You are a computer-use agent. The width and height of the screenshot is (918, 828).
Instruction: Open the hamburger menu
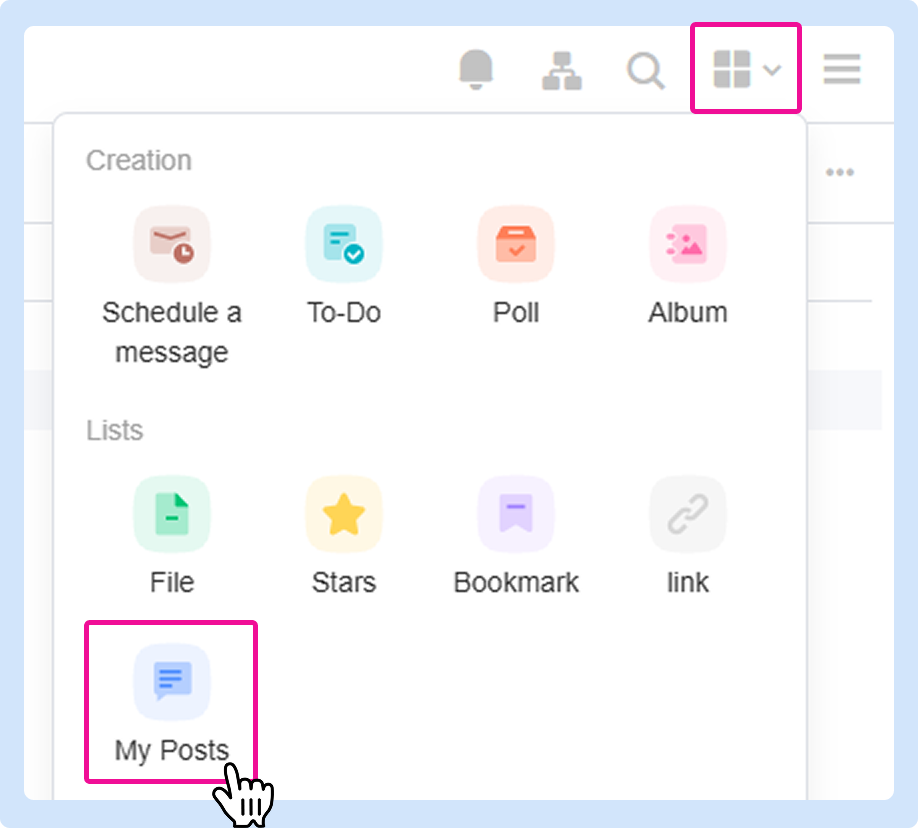842,69
